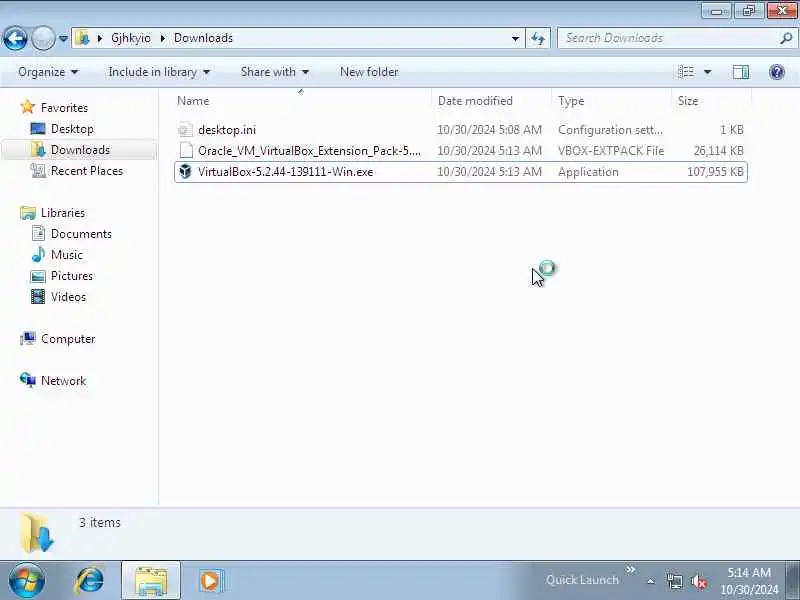Sort by the Date modified column
The width and height of the screenshot is (800, 600).
click(x=492, y=101)
